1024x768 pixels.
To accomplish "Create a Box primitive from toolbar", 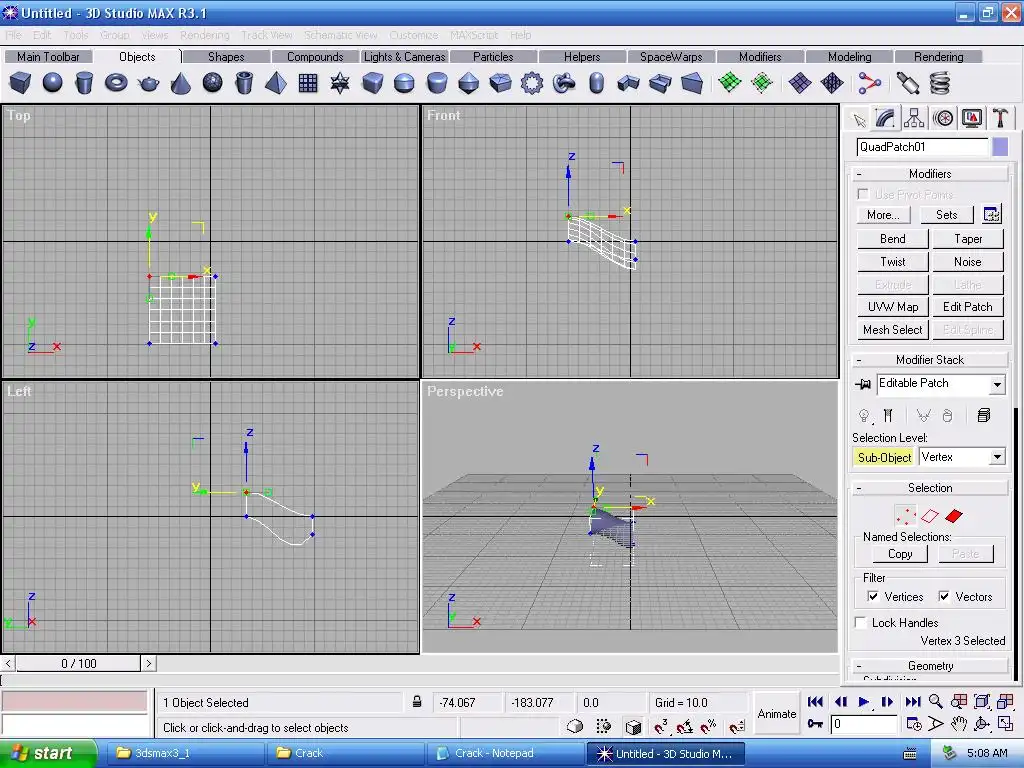I will 20,84.
